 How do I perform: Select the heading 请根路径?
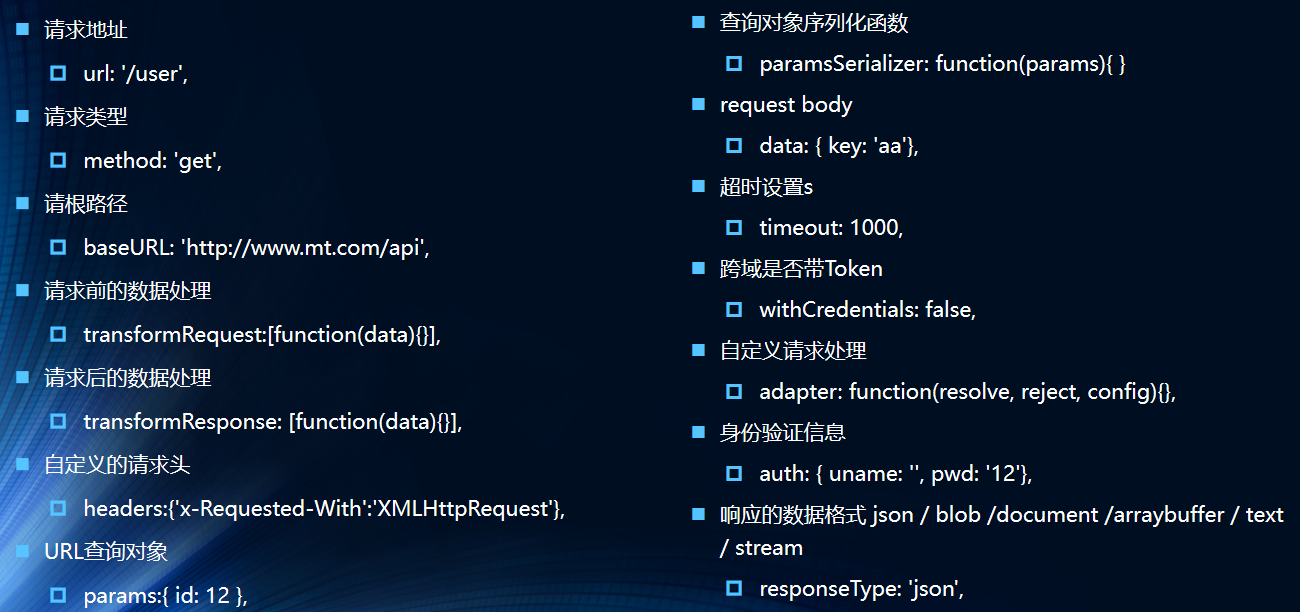86,204
